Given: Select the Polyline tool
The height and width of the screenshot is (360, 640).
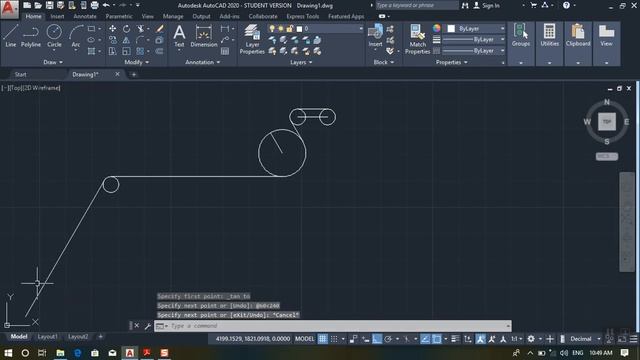Looking at the screenshot, I should tap(31, 36).
